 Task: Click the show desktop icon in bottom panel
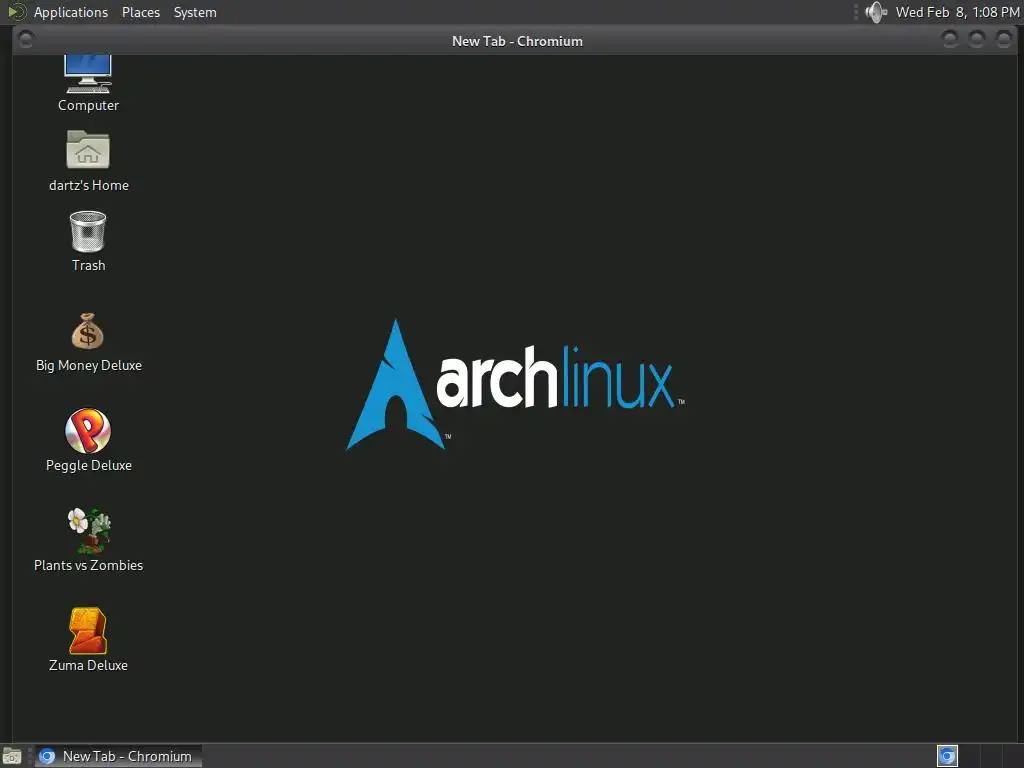[12, 756]
